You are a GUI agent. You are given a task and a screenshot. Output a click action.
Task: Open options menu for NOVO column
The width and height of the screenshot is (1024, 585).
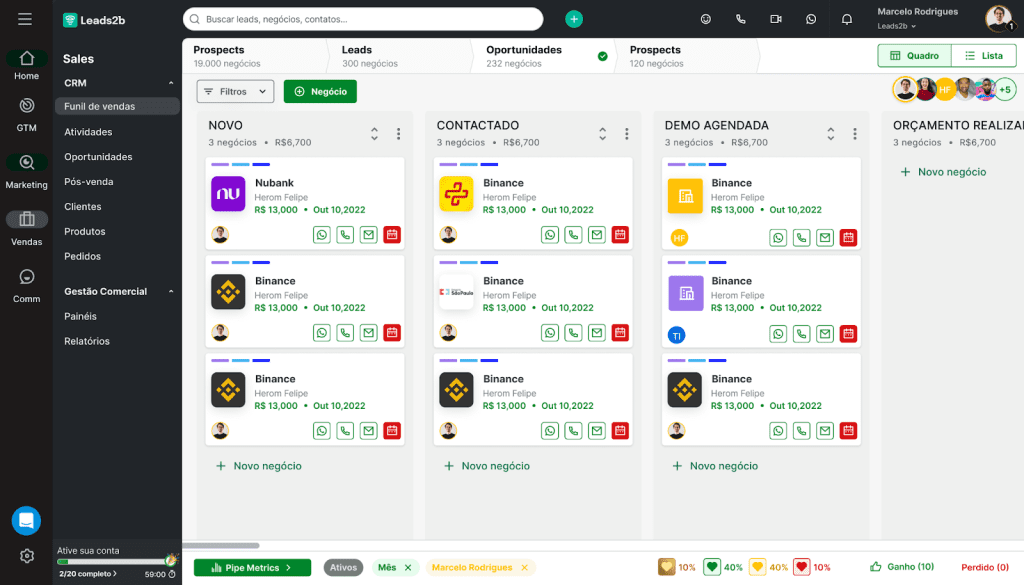tap(398, 134)
